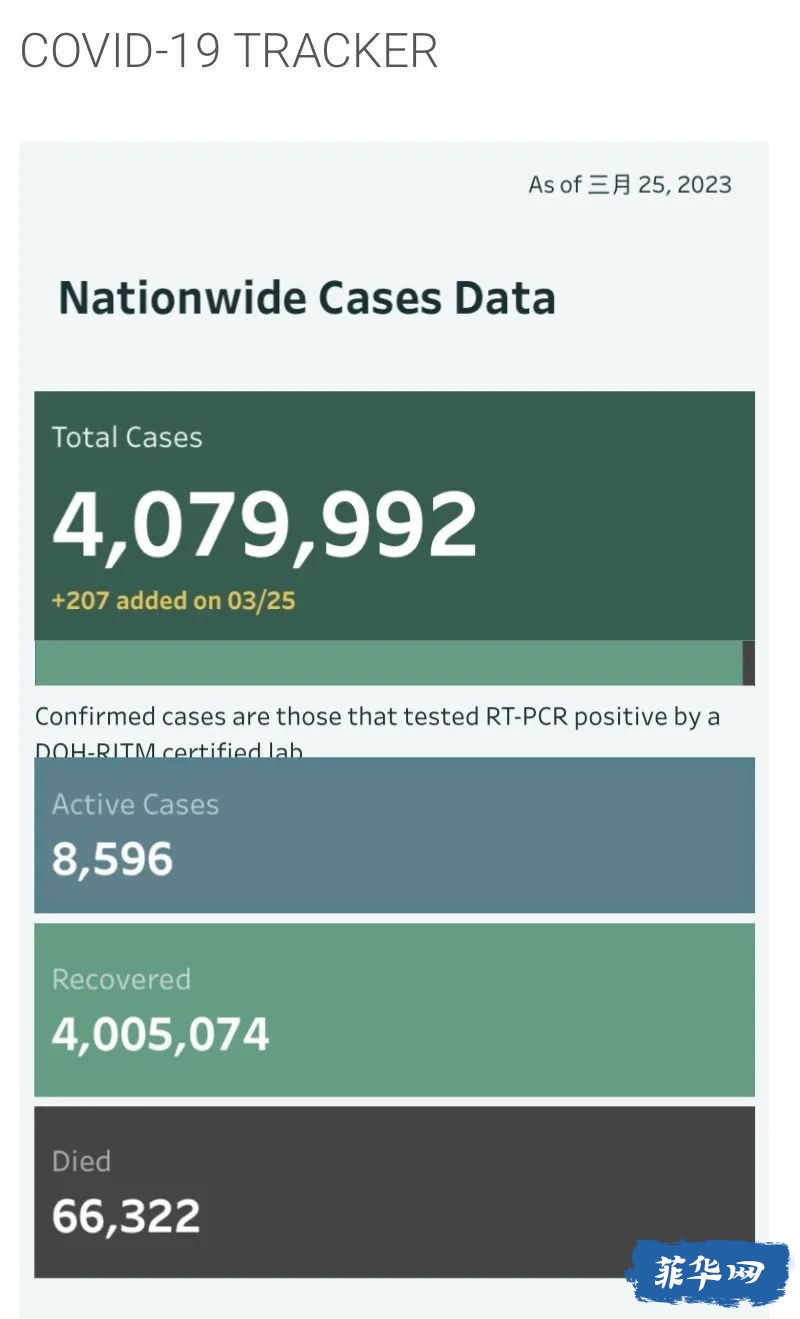Click the 4,005,074 recovered number
This screenshot has height=1319, width=800.
click(x=161, y=1034)
